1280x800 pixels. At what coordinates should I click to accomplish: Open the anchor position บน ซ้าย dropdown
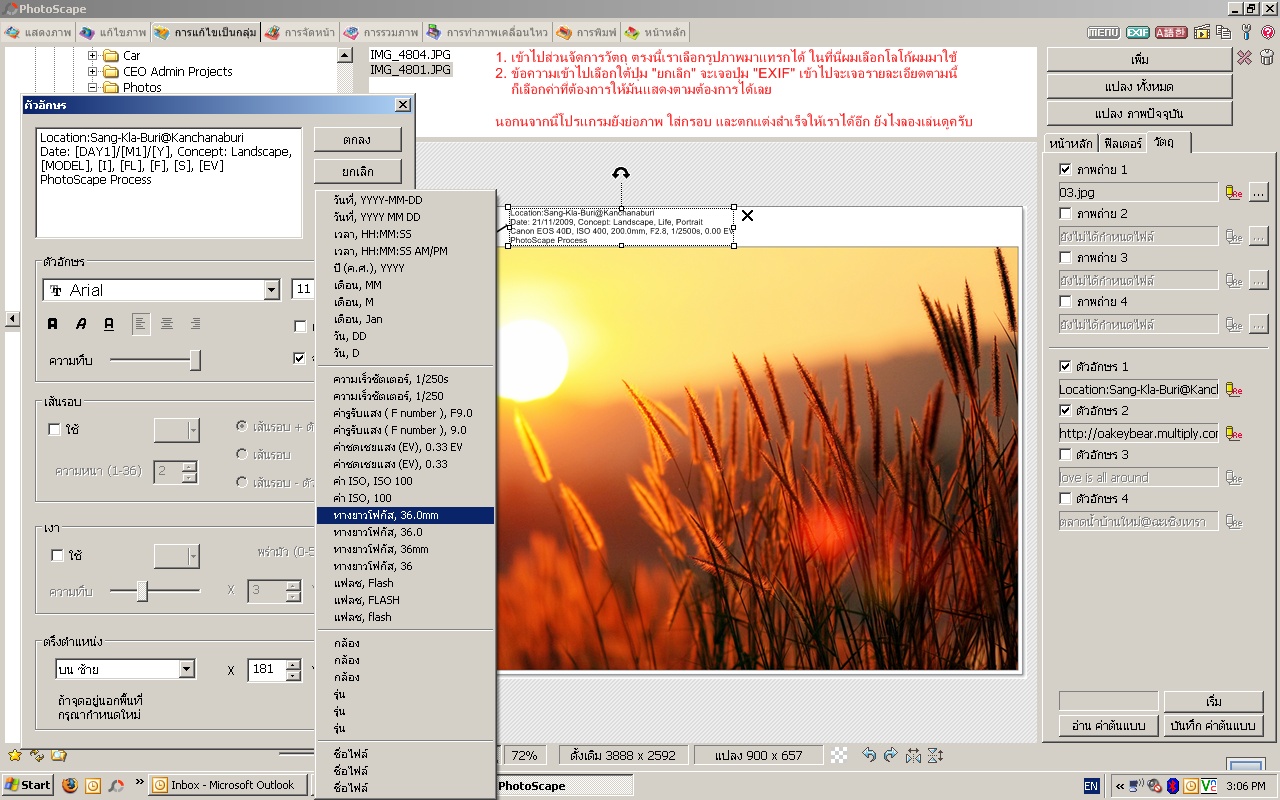coord(186,669)
